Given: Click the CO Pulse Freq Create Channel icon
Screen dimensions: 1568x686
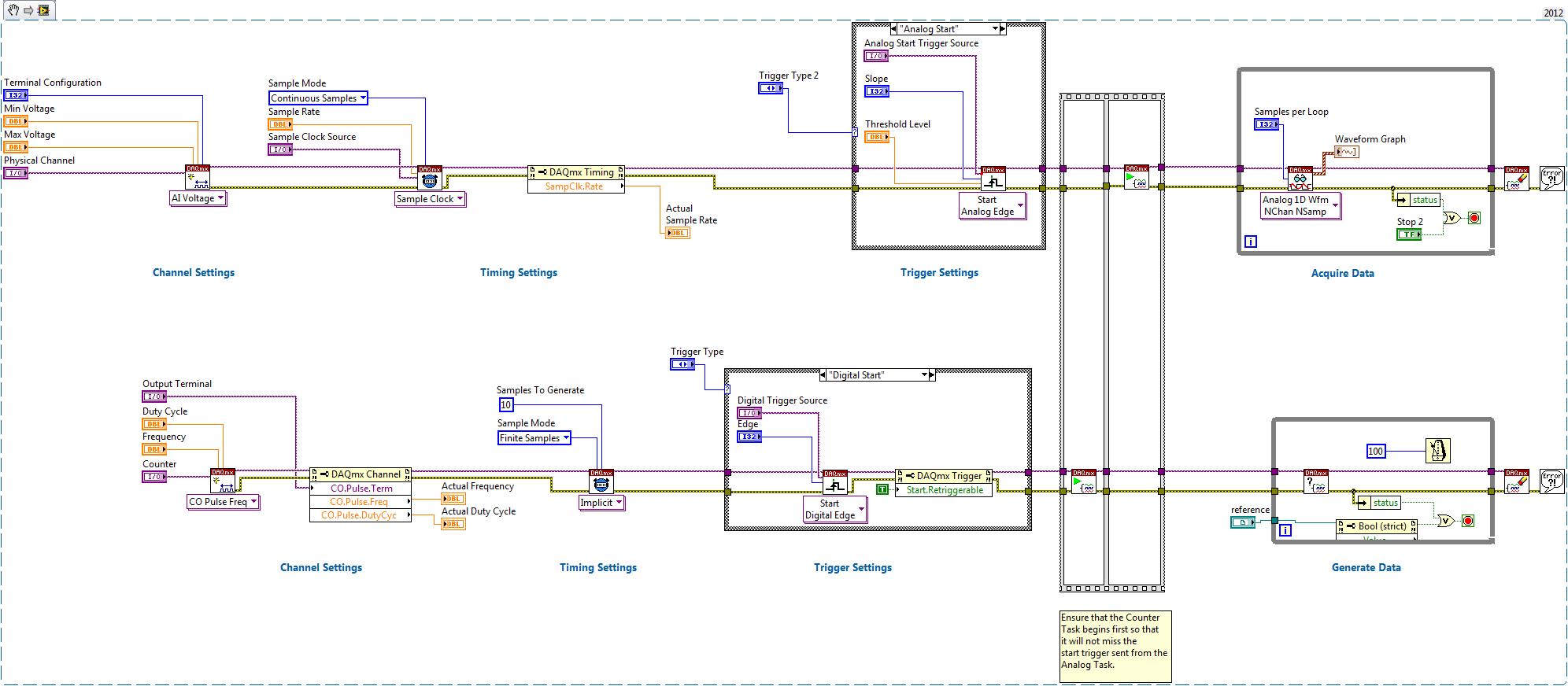Looking at the screenshot, I should pyautogui.click(x=223, y=481).
